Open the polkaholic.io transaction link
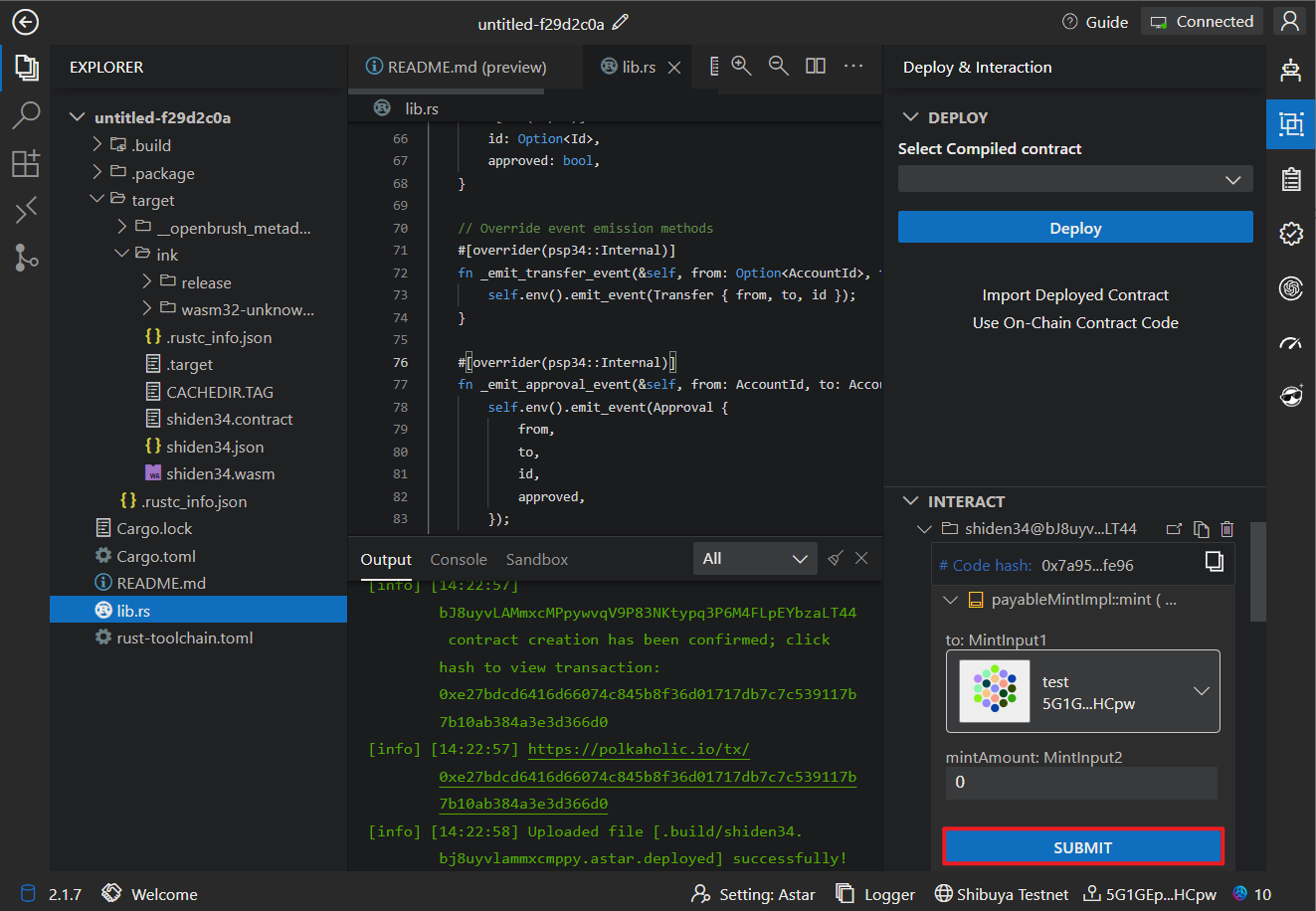Image resolution: width=1316 pixels, height=911 pixels. 639,749
